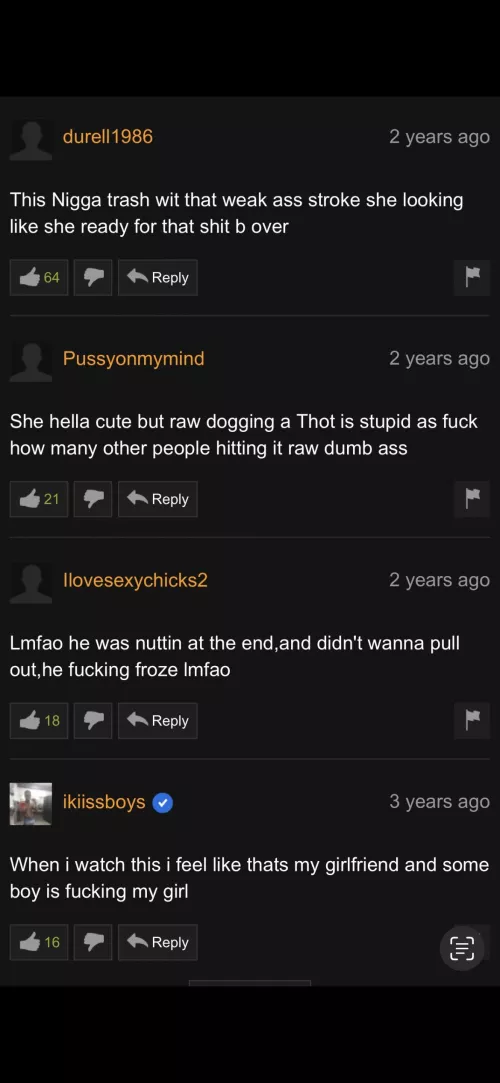Click the blue verified badge beside ikiissboys

pos(162,803)
